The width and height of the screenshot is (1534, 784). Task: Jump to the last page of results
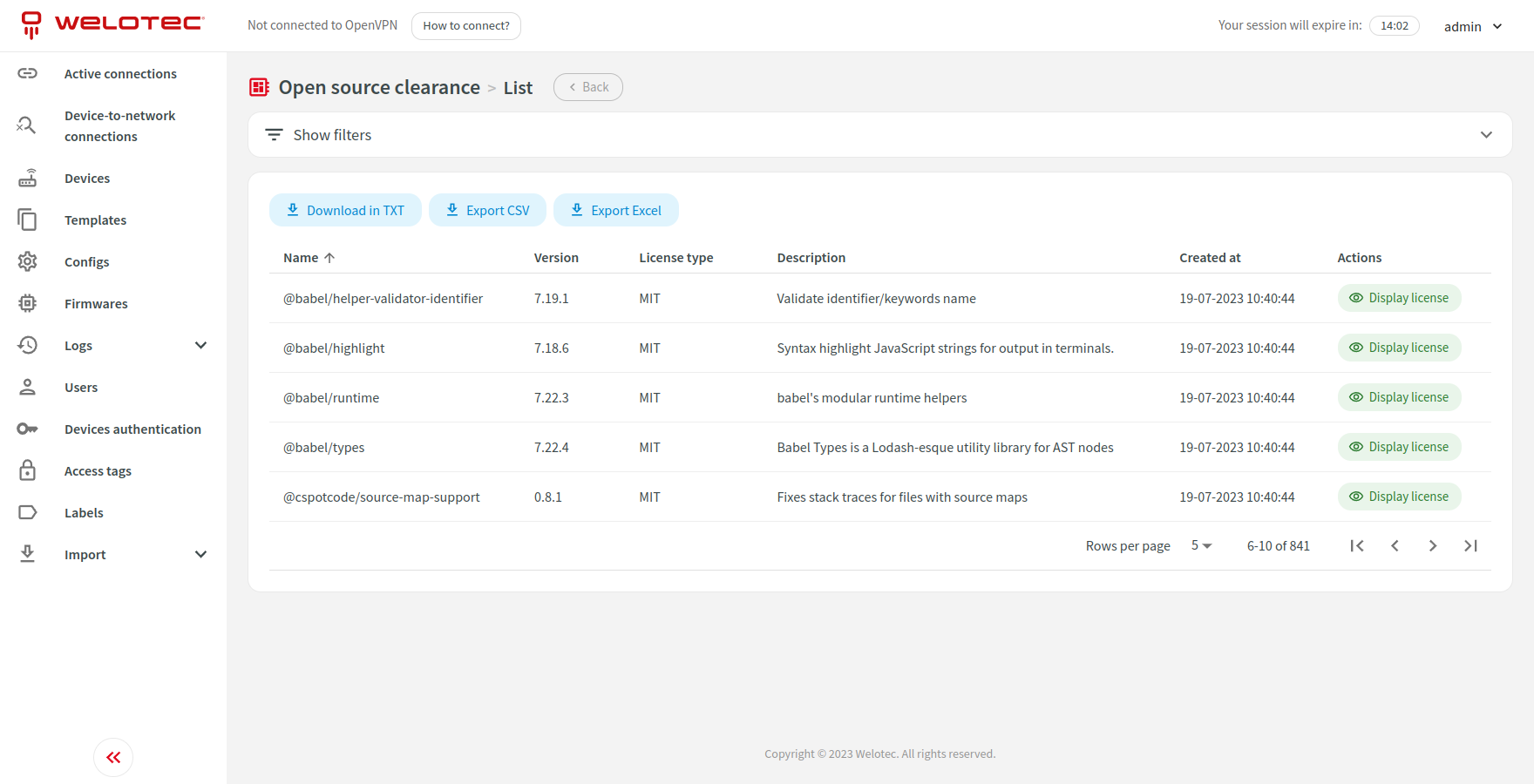1470,545
